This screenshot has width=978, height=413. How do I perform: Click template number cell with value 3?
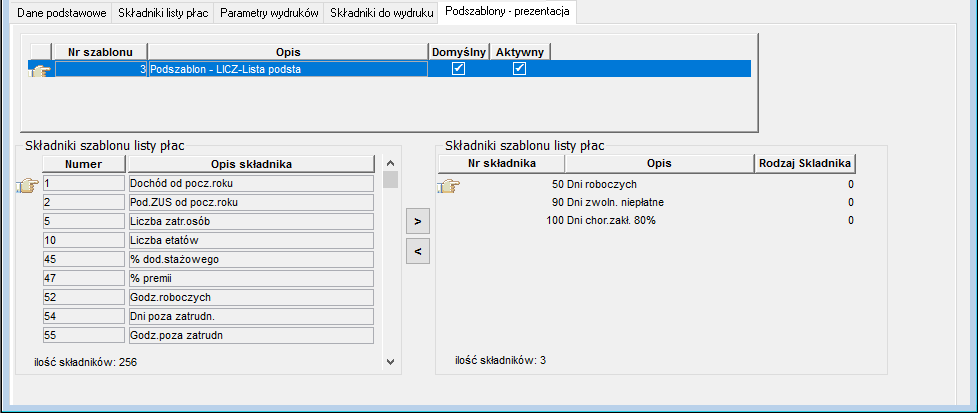click(101, 69)
